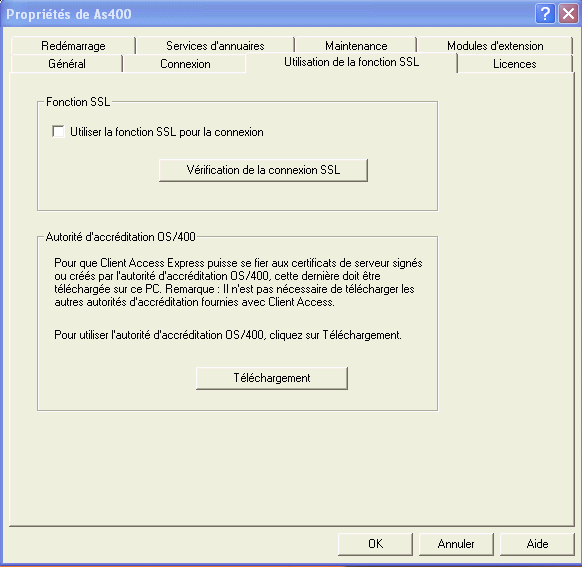Image resolution: width=582 pixels, height=567 pixels.
Task: Select the Utilisation de la fonction SSL tab
Action: (x=352, y=62)
